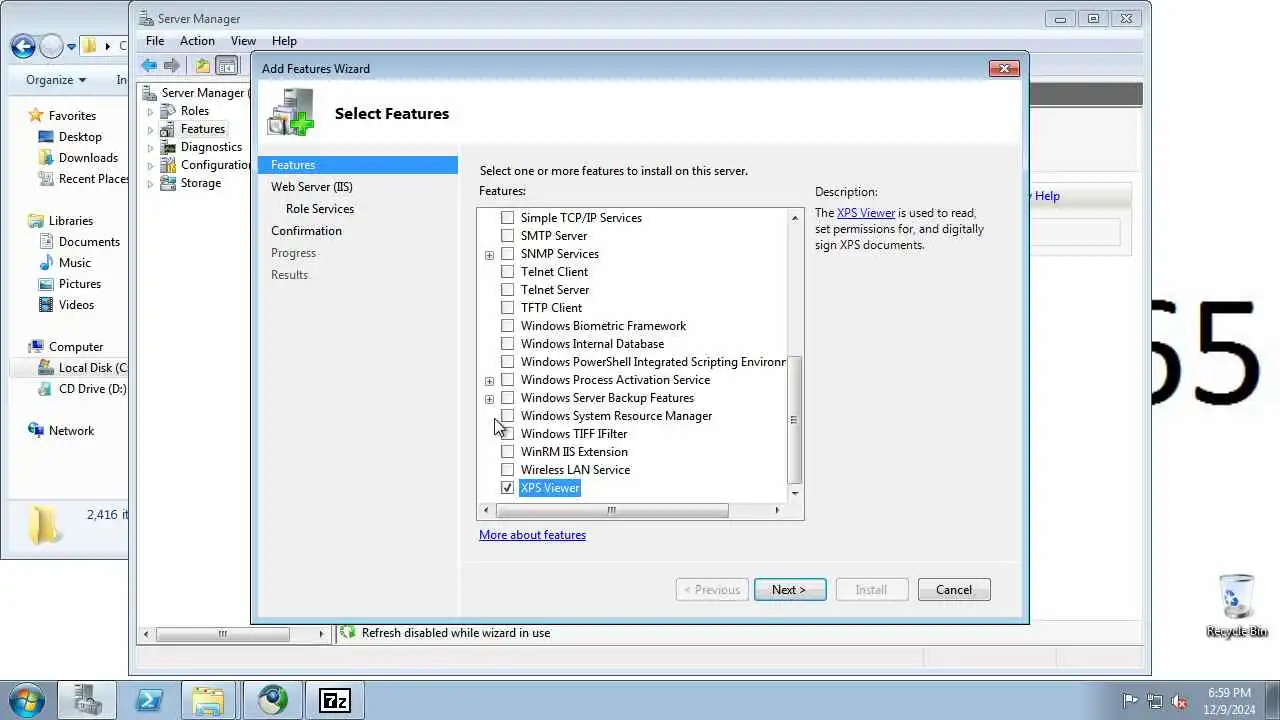Click the volume icon in system tray
The image size is (1280, 720).
click(x=1179, y=701)
